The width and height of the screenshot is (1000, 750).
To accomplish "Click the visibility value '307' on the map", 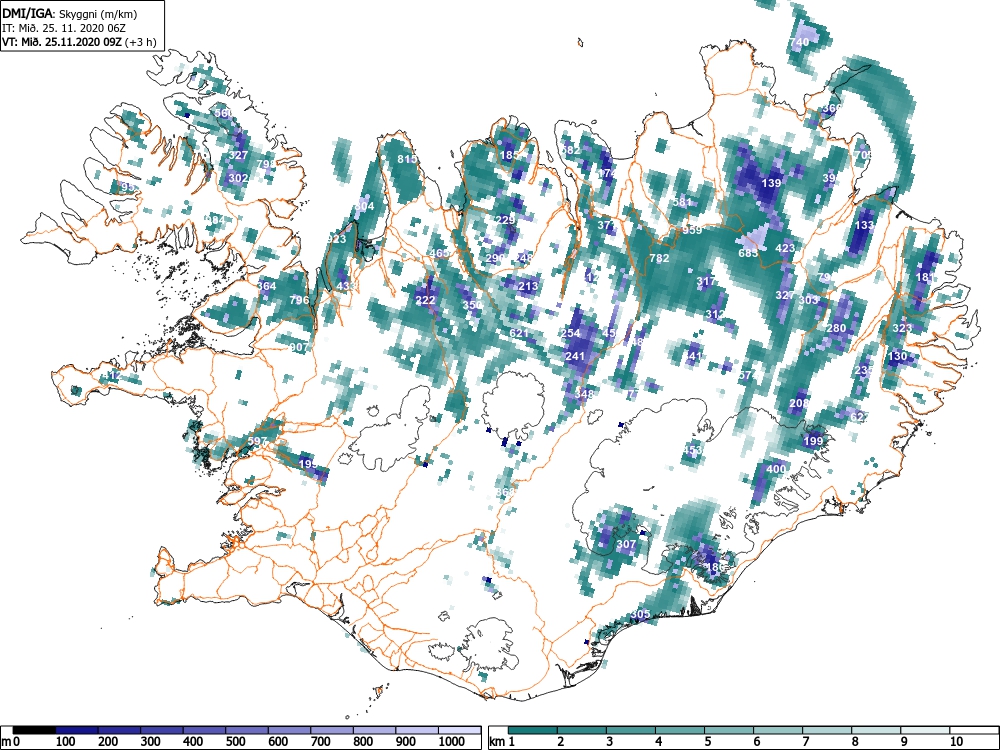I will 626,544.
